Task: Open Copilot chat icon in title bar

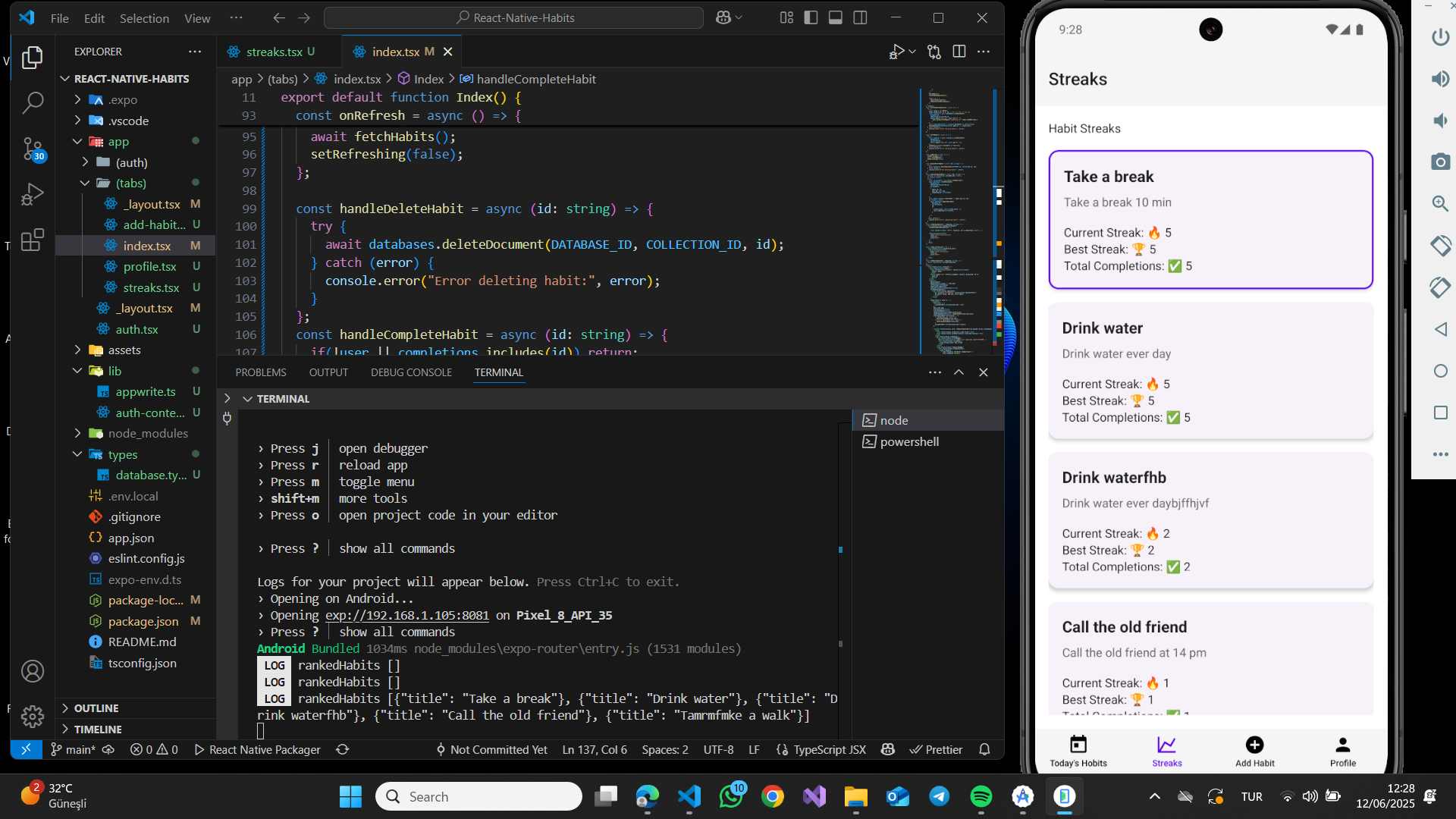Action: 723,17
